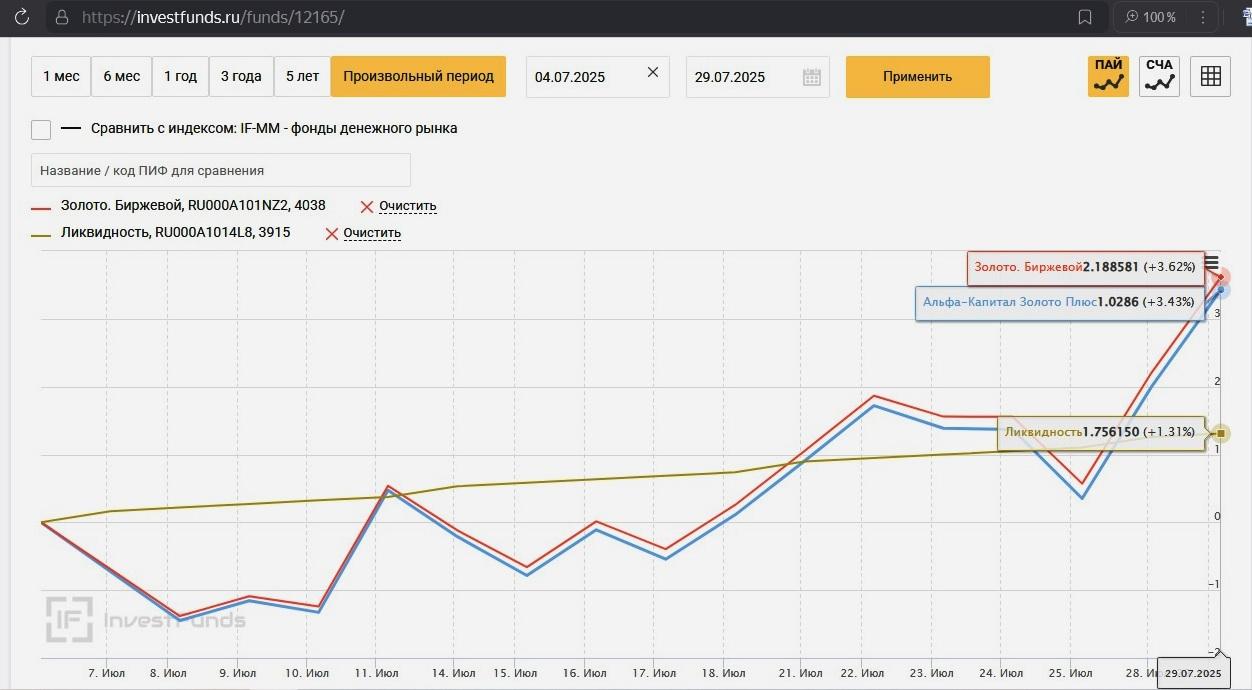Click the Альфа-Капитал Золото Плюс tooltip

[1059, 302]
